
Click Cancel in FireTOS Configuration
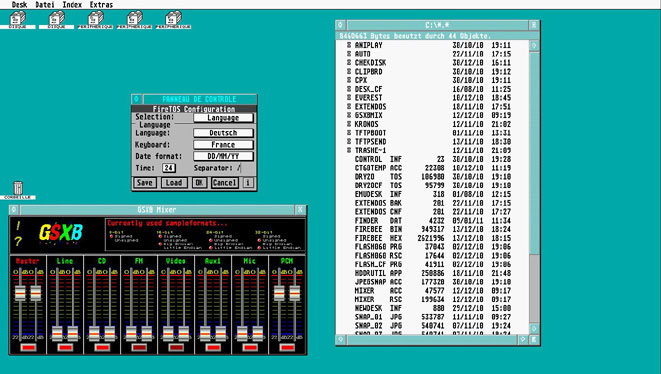point(225,183)
